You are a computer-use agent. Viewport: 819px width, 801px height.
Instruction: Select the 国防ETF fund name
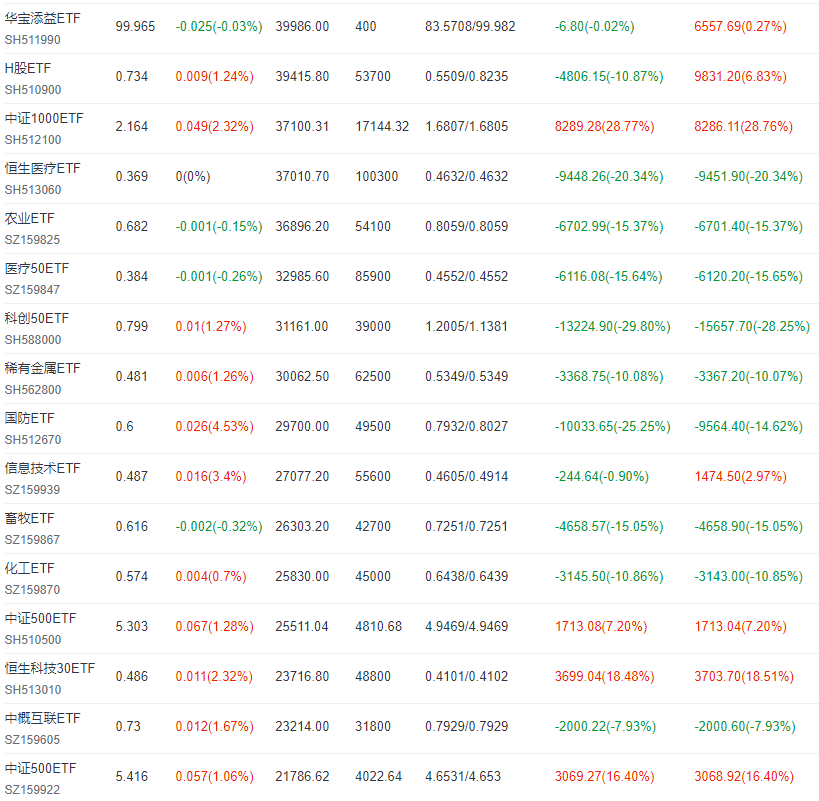[29, 418]
